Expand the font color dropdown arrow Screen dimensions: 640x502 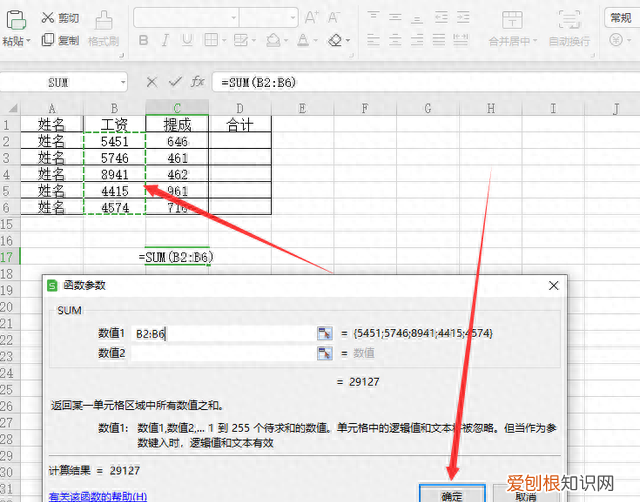316,40
